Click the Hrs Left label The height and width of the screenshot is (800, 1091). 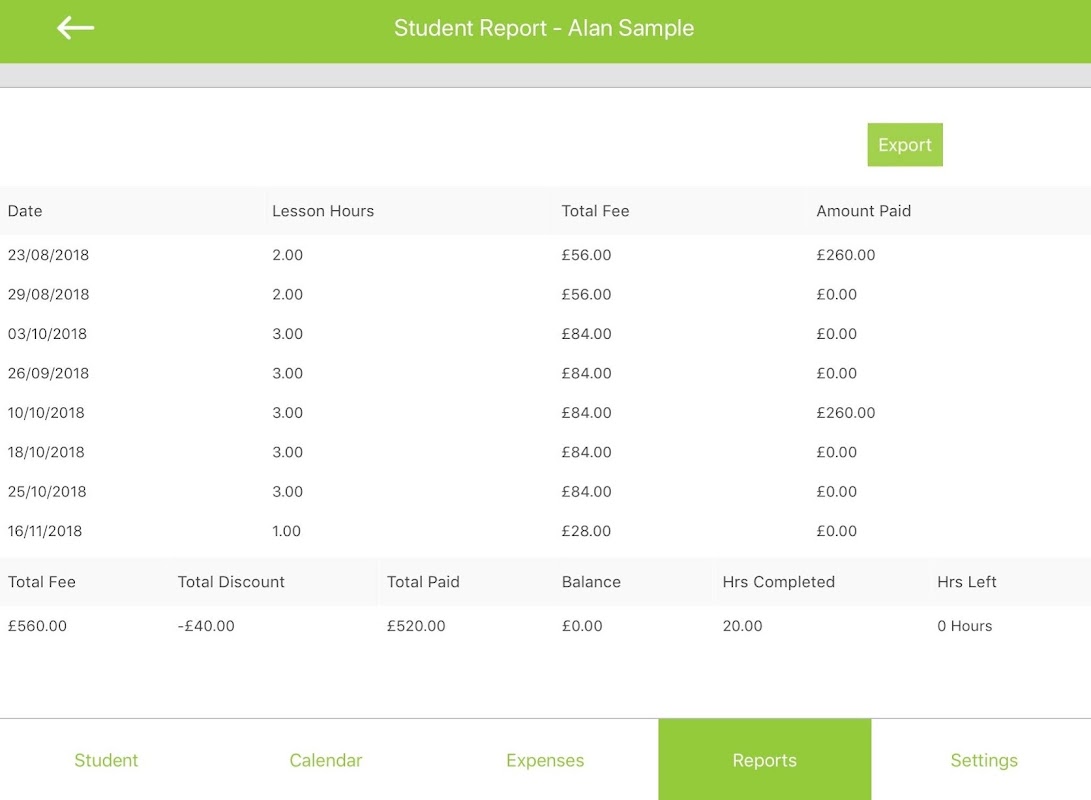point(966,582)
